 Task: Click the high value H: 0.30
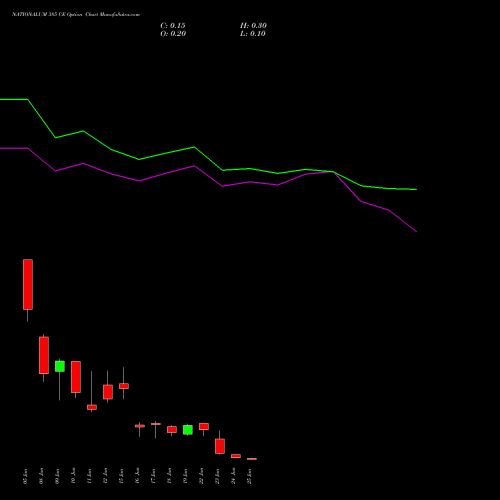pyautogui.click(x=253, y=26)
